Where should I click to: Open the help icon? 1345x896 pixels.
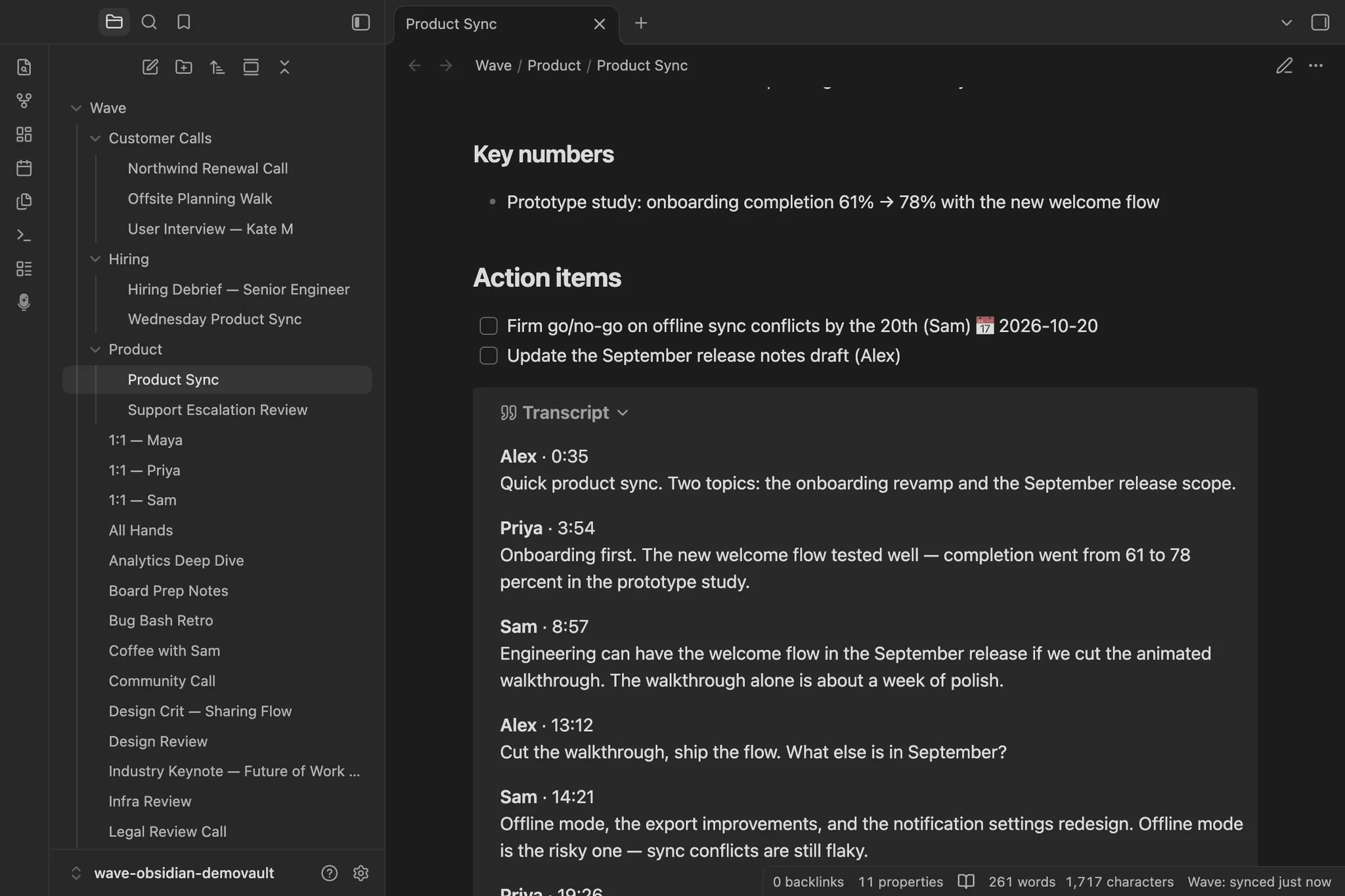pos(330,873)
